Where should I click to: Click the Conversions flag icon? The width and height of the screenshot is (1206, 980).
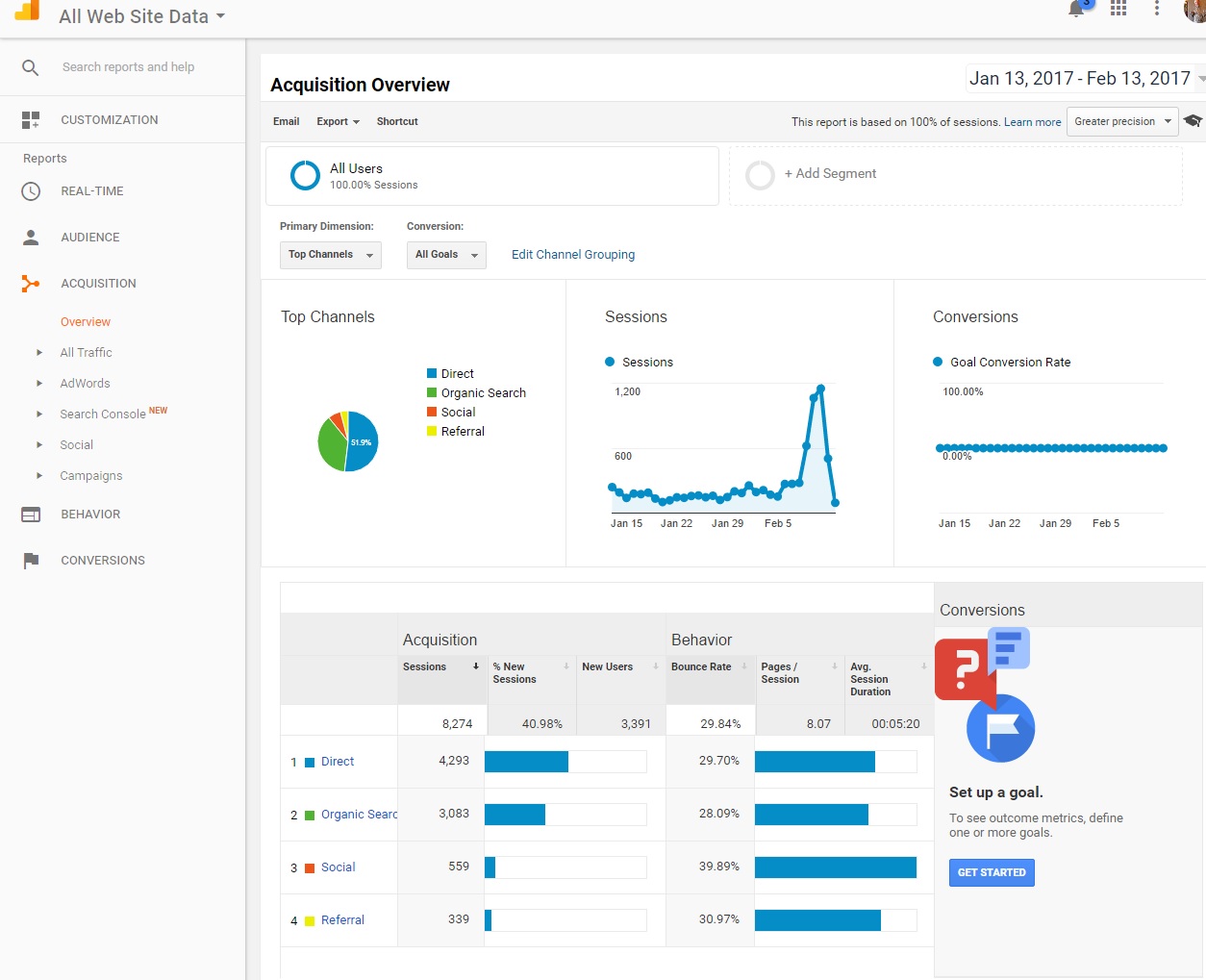point(31,561)
